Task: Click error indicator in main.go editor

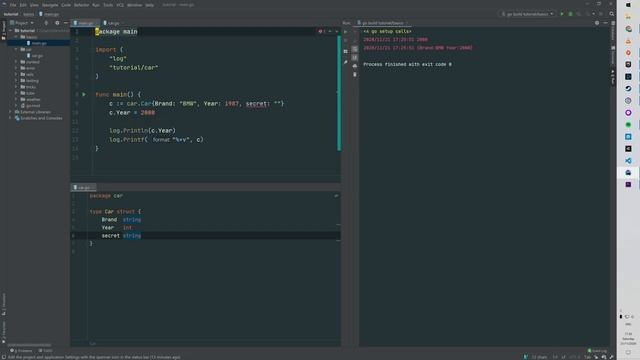Action: (x=322, y=31)
